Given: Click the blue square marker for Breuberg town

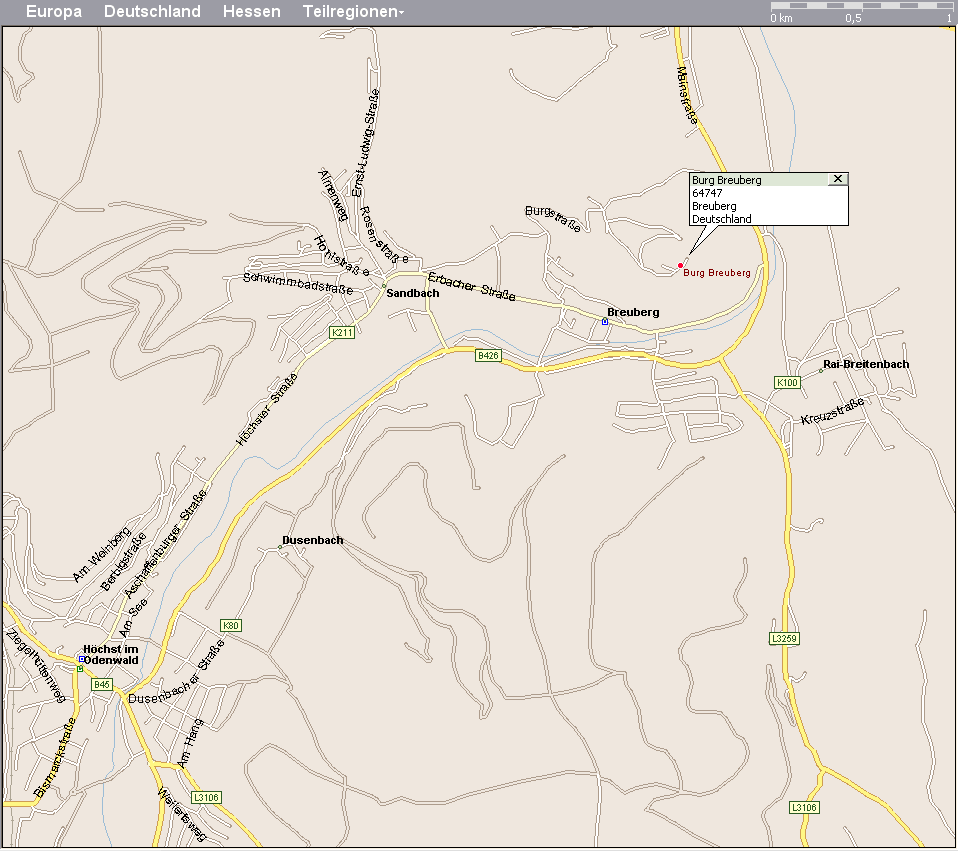Looking at the screenshot, I should [x=605, y=322].
